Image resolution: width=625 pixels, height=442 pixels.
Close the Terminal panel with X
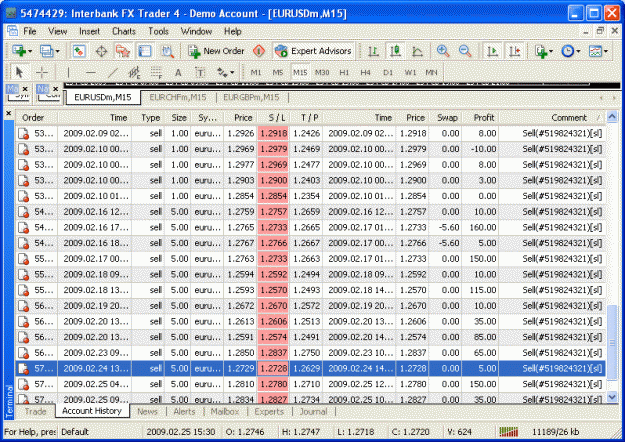[x=9, y=114]
